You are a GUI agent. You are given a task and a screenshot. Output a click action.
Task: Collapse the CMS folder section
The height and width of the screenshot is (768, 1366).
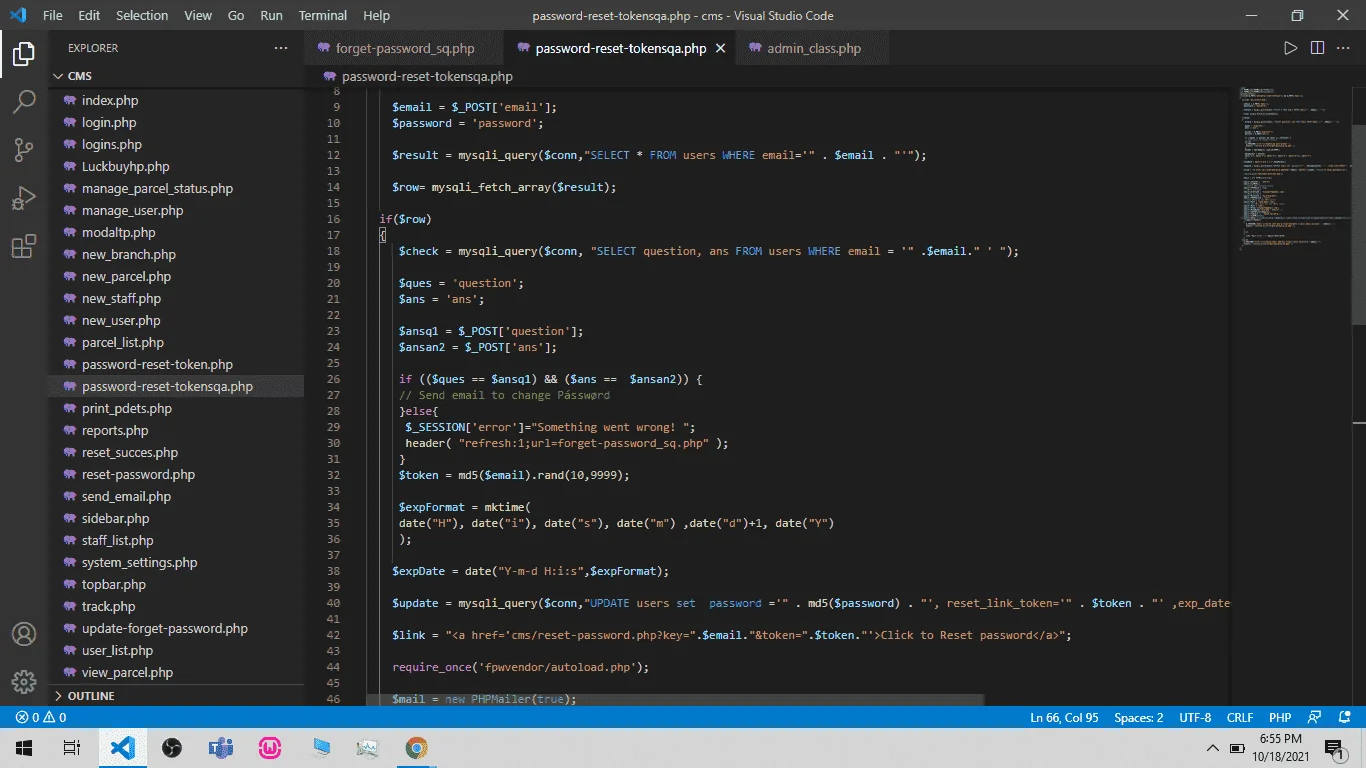pos(176,76)
